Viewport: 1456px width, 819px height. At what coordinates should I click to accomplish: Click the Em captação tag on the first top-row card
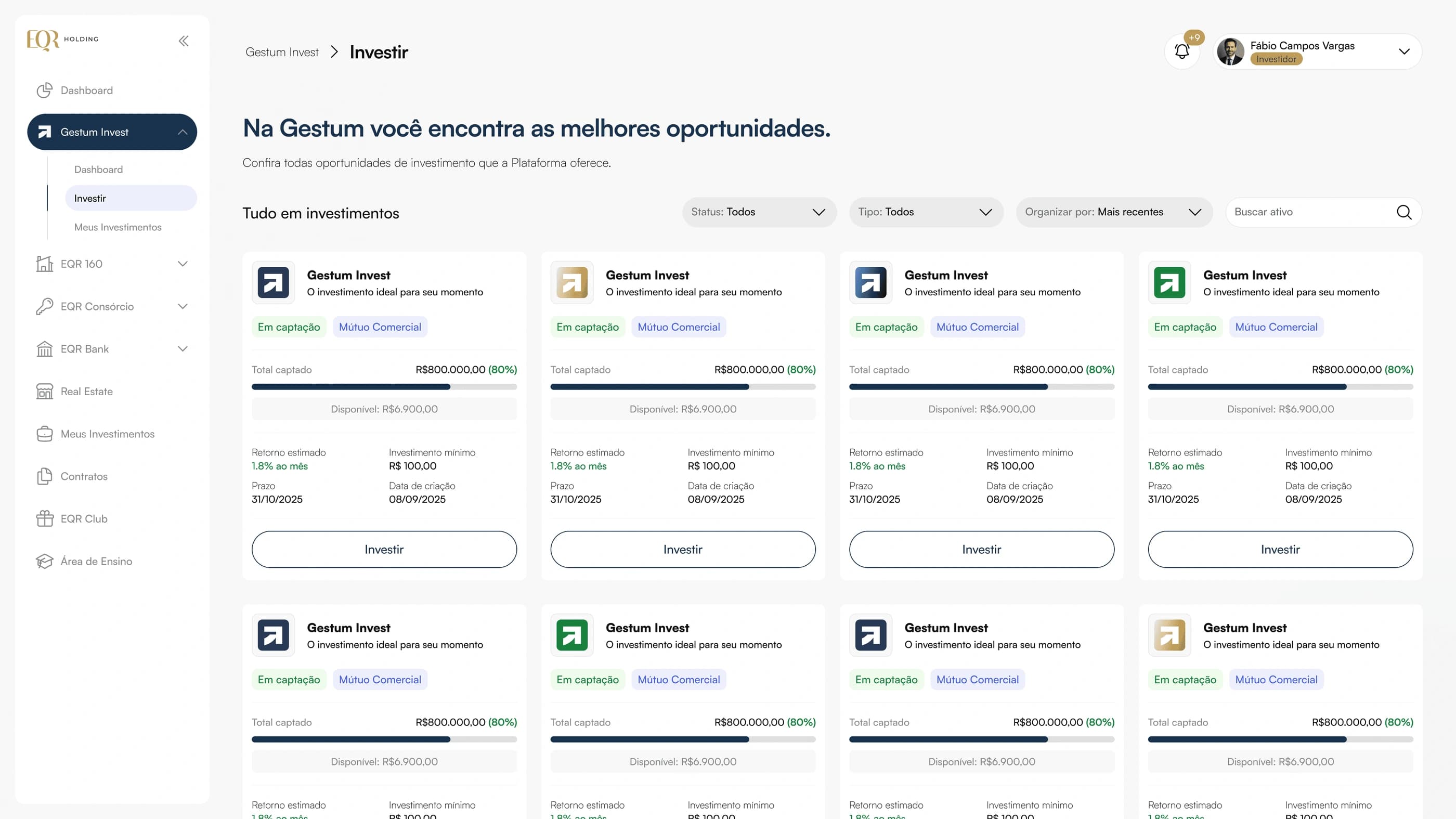[x=289, y=327]
